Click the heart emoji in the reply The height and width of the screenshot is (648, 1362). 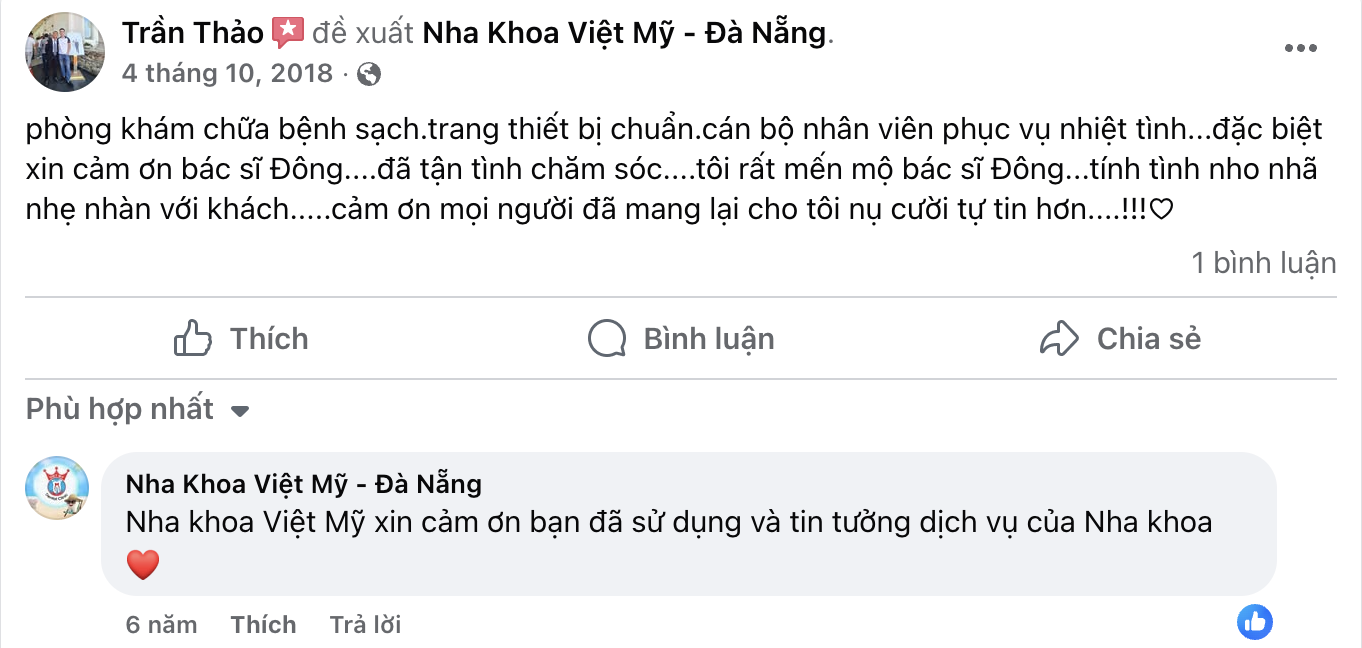(x=142, y=563)
